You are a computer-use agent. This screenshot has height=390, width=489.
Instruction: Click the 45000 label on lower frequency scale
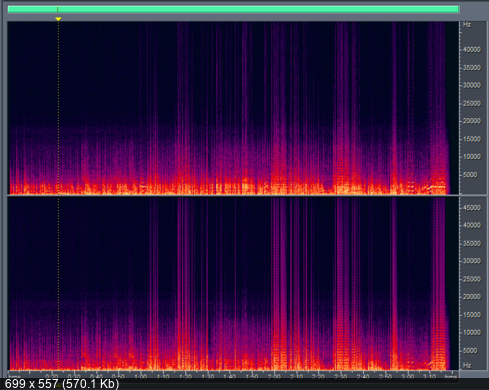click(x=472, y=208)
